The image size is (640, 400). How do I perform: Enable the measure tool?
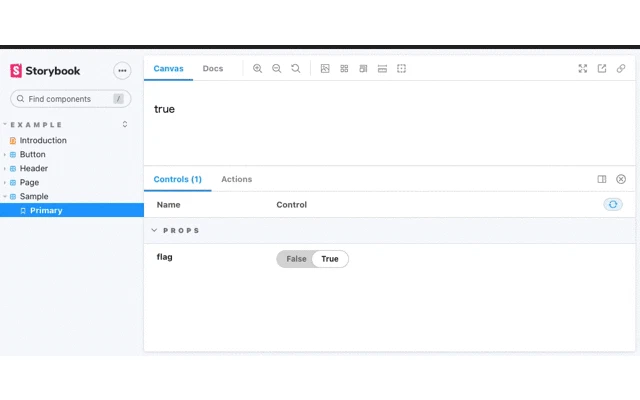382,69
